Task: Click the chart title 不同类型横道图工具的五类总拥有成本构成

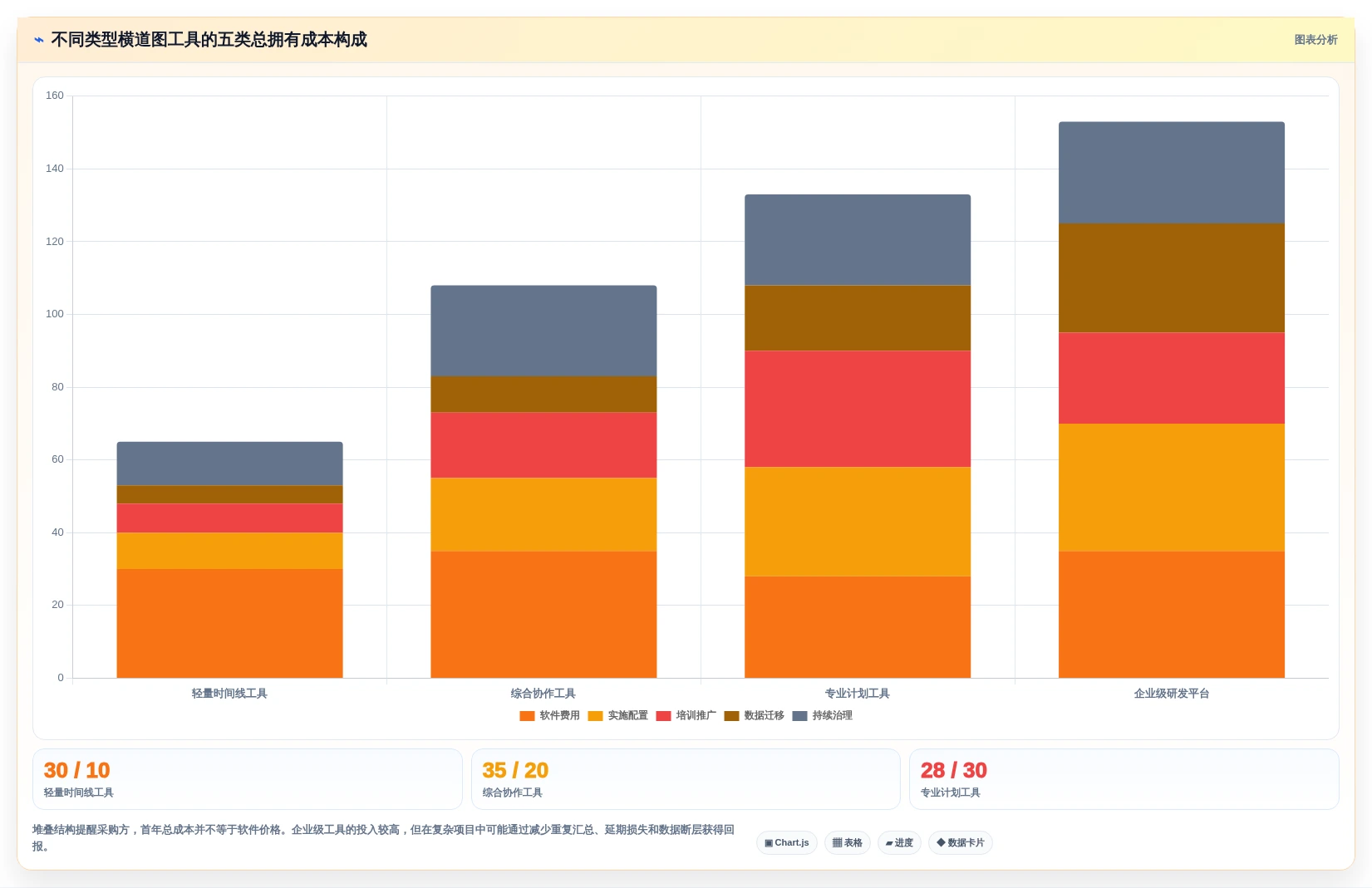Action: (209, 40)
